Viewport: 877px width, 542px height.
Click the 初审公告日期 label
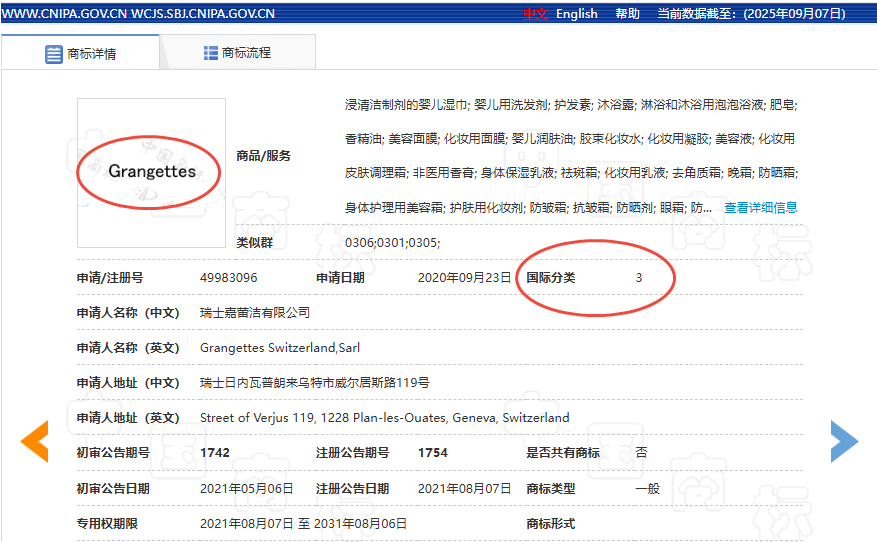point(113,488)
